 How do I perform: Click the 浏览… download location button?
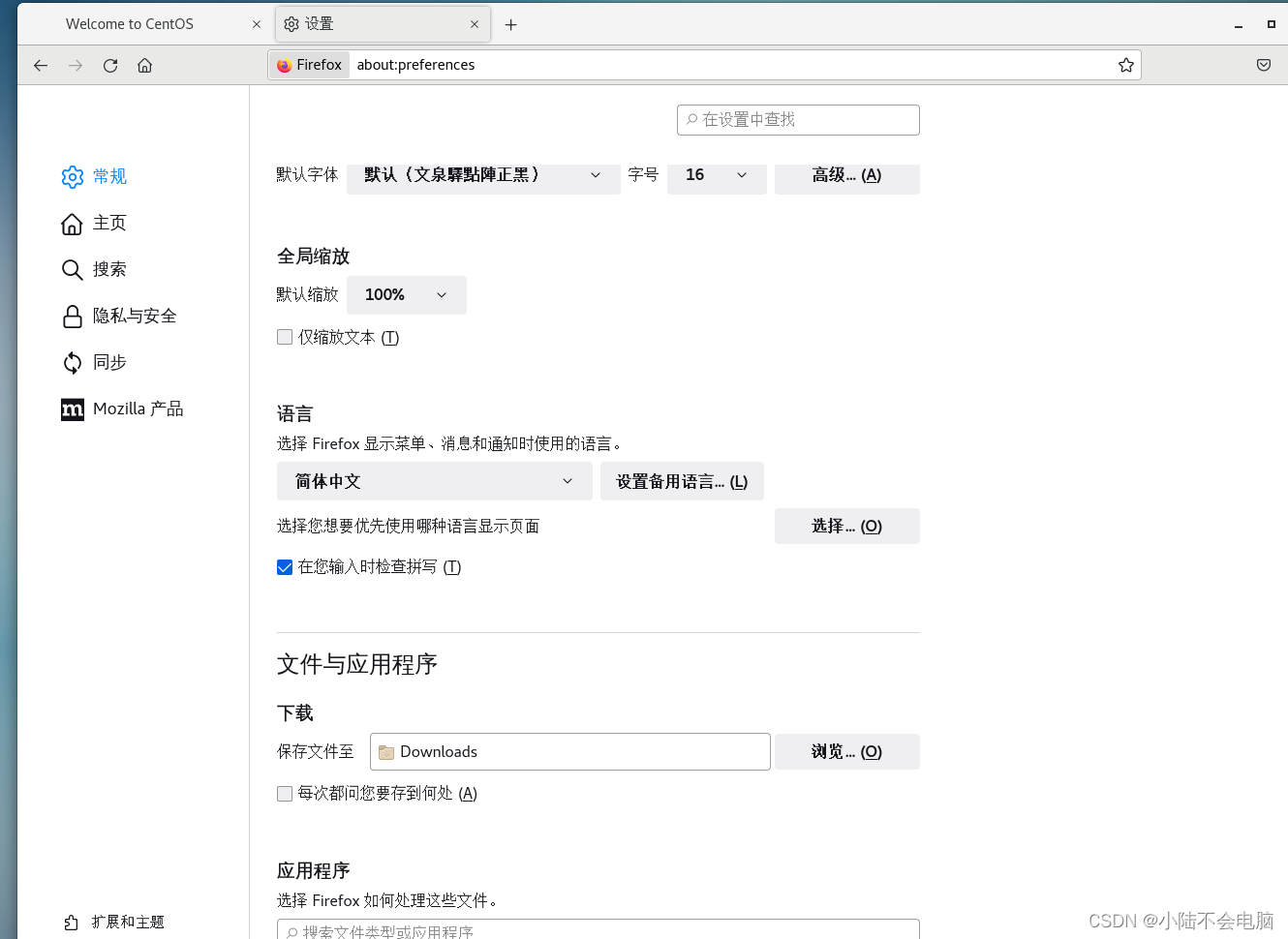(846, 751)
